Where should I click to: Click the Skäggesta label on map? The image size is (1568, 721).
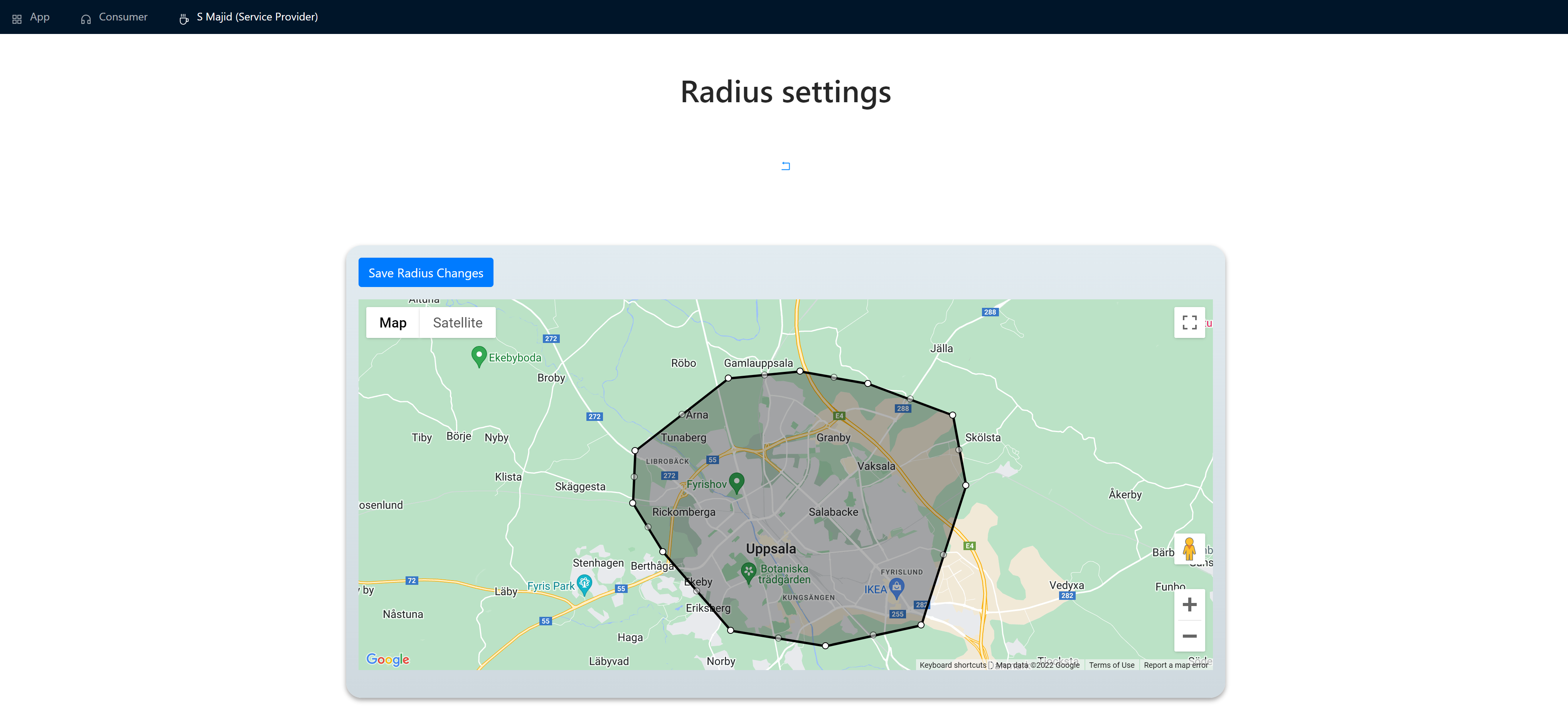click(x=580, y=486)
